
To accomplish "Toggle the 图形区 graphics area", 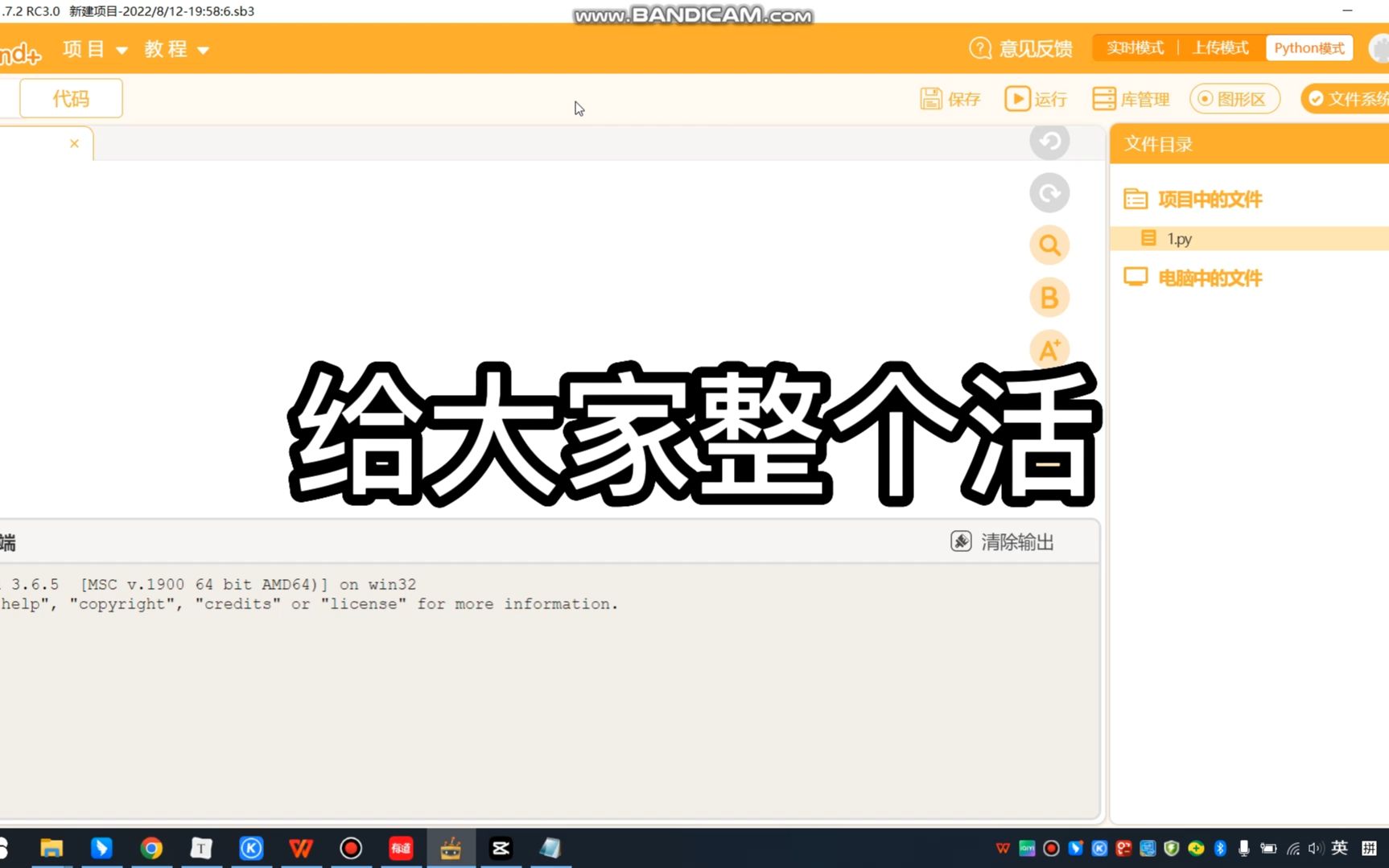I will tap(1234, 98).
